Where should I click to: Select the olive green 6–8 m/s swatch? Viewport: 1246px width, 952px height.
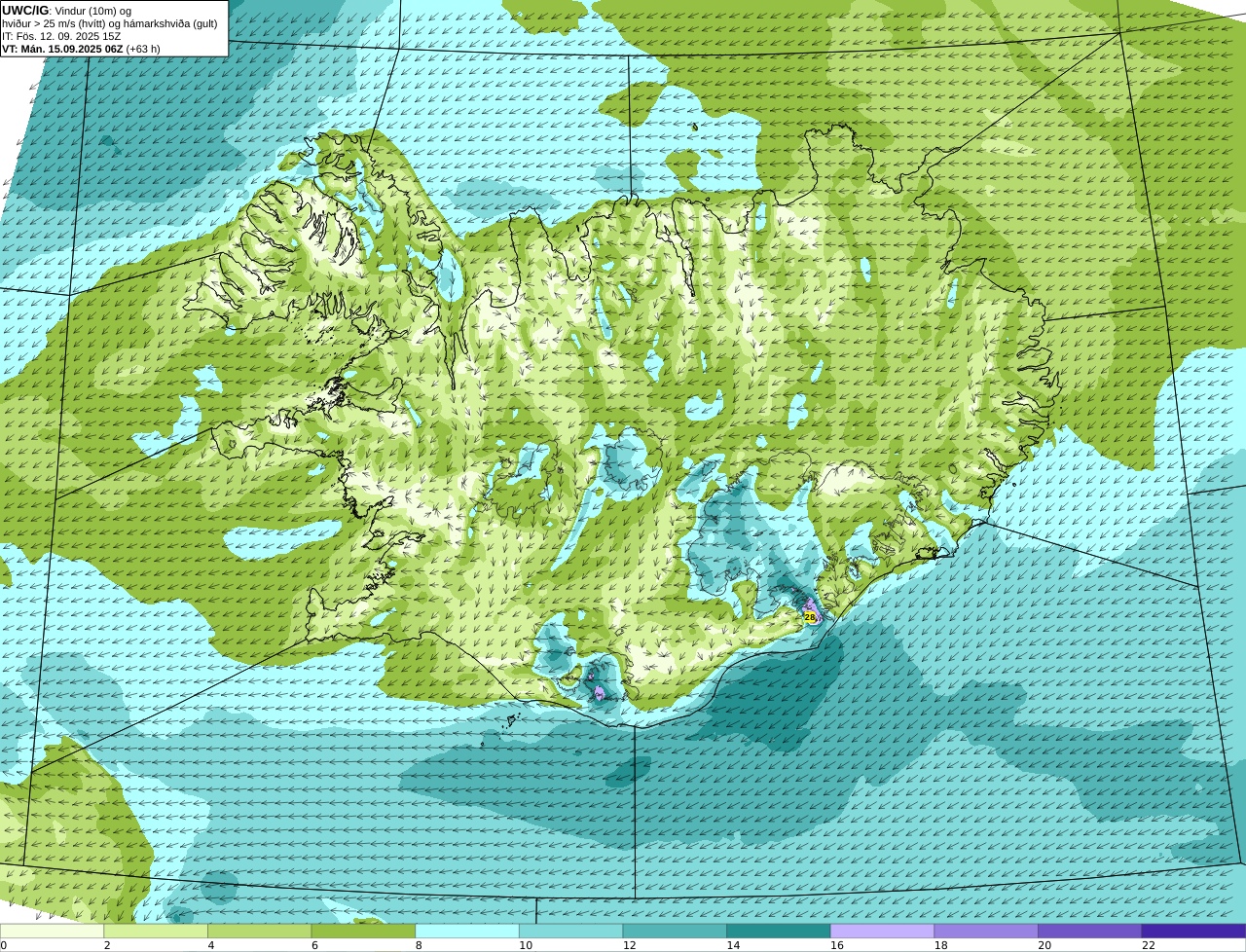coord(363,931)
